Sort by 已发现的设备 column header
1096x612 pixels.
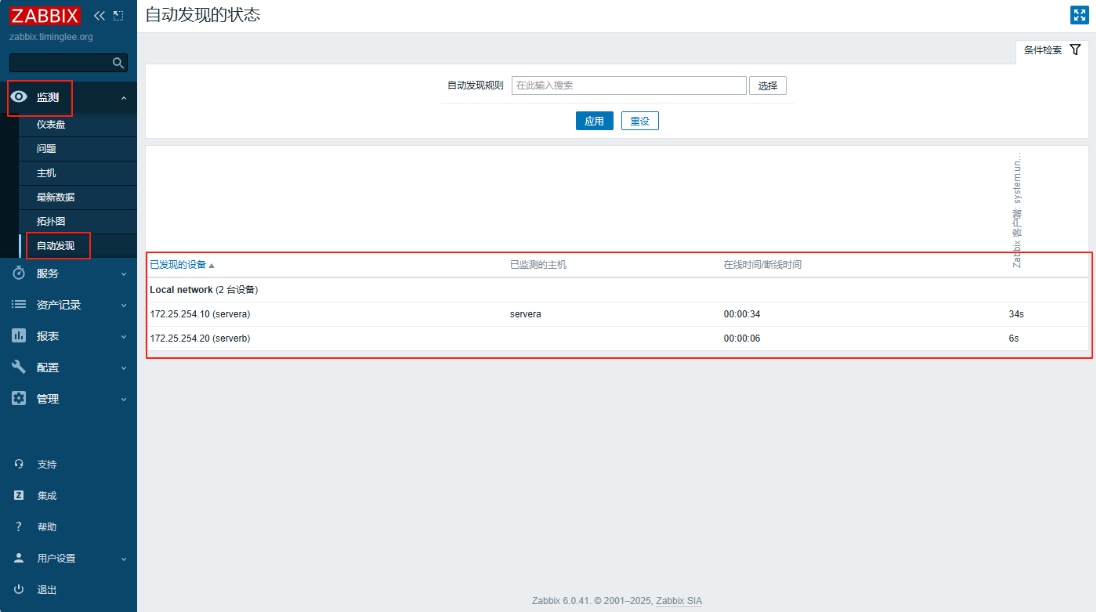pos(178,265)
